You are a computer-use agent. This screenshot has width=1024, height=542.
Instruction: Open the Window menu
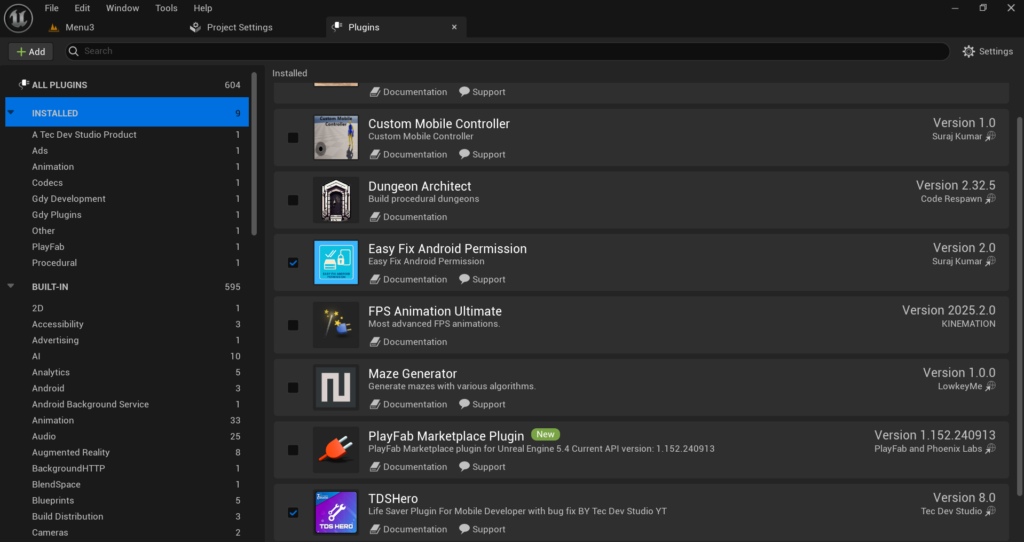(x=123, y=8)
